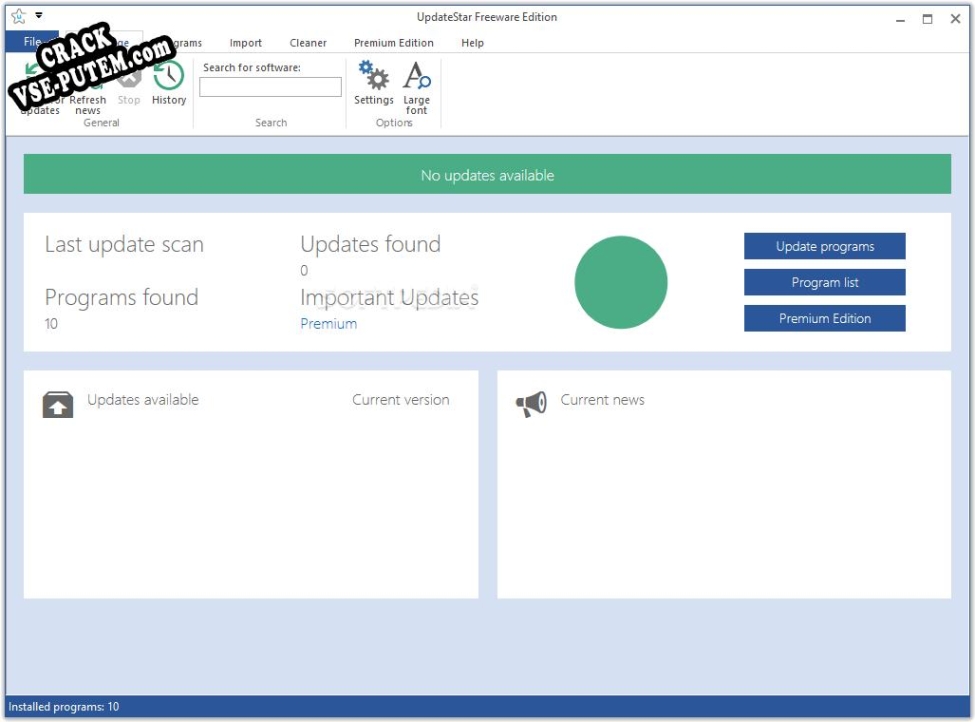Switch to the Import tab
The height and width of the screenshot is (722, 975).
246,43
